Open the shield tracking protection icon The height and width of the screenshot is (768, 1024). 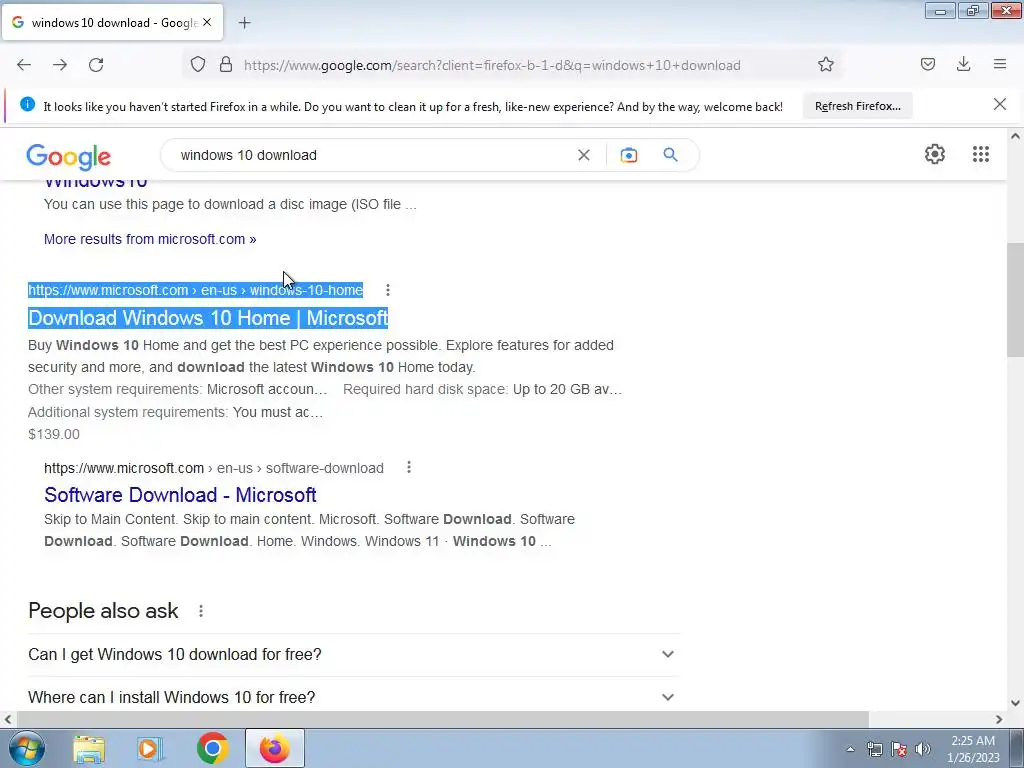pyautogui.click(x=198, y=65)
